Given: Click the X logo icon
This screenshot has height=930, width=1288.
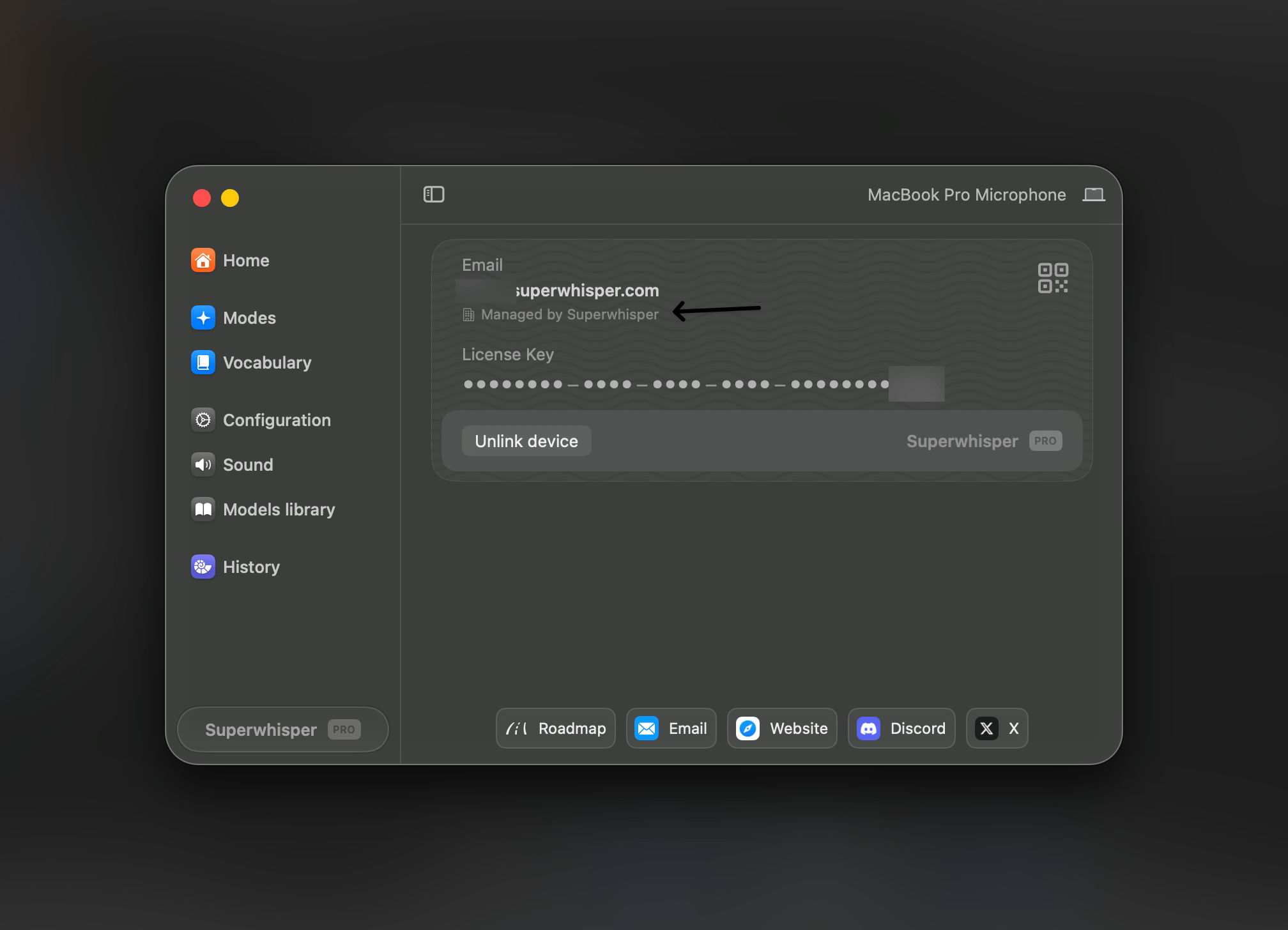Looking at the screenshot, I should click(x=986, y=728).
